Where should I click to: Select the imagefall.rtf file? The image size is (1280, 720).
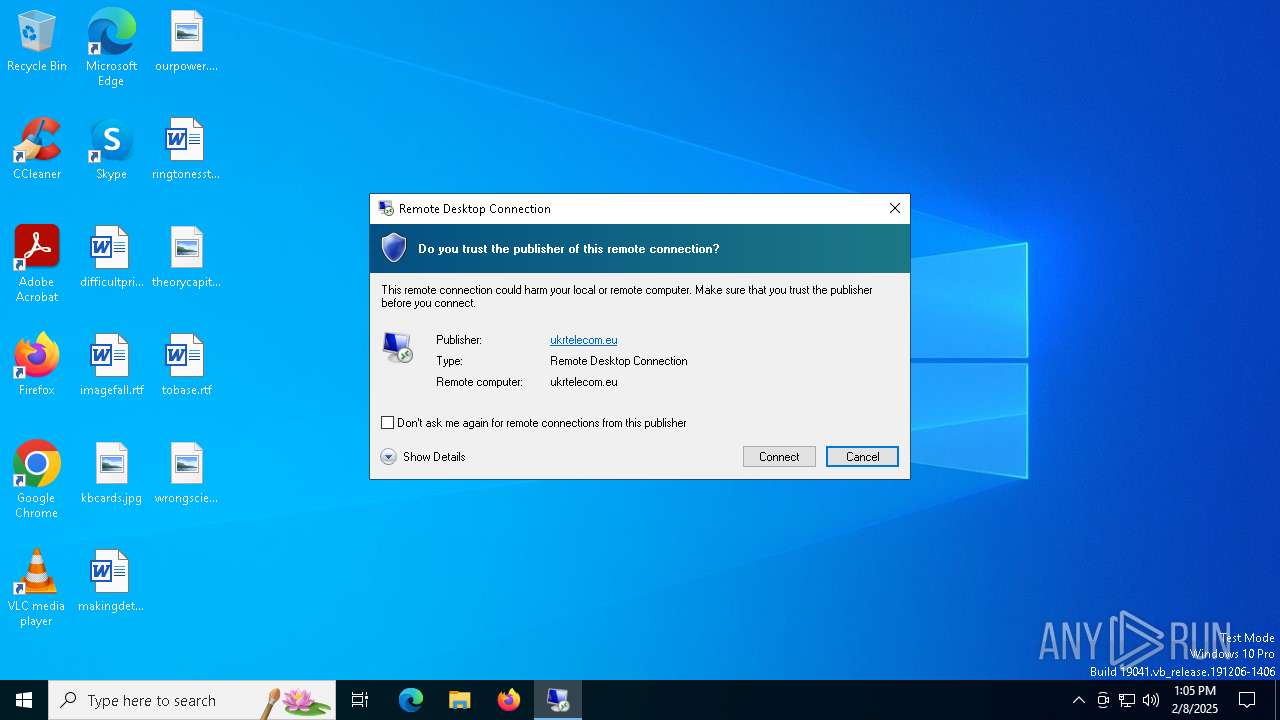111,365
